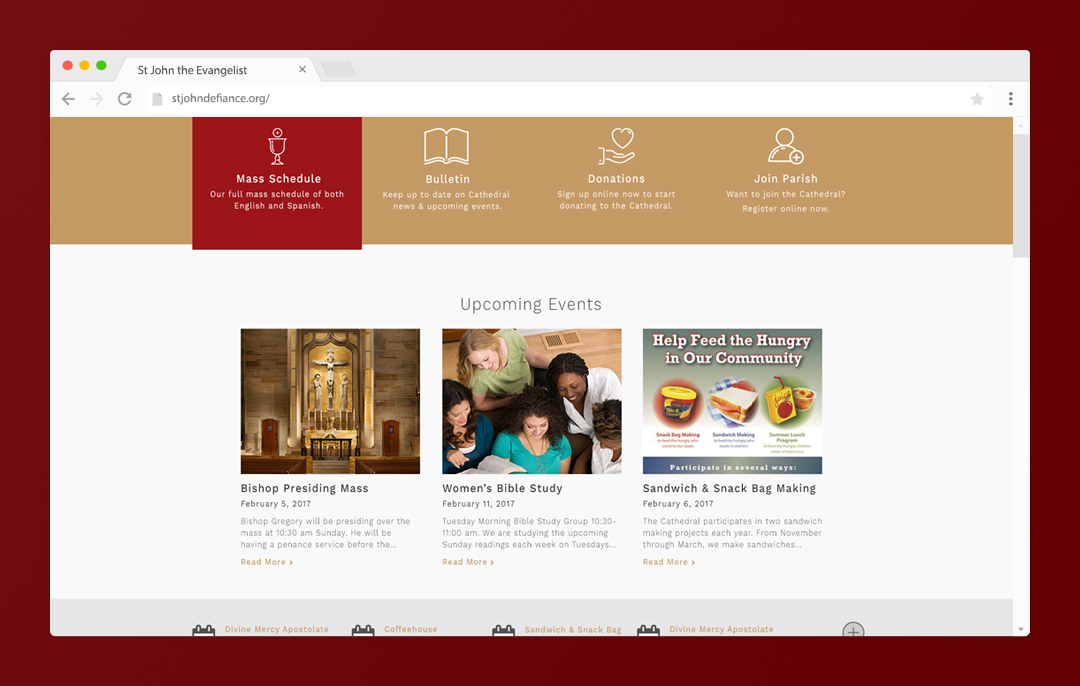Click the St John the Evangelist tab
The width and height of the screenshot is (1080, 686).
click(x=192, y=70)
